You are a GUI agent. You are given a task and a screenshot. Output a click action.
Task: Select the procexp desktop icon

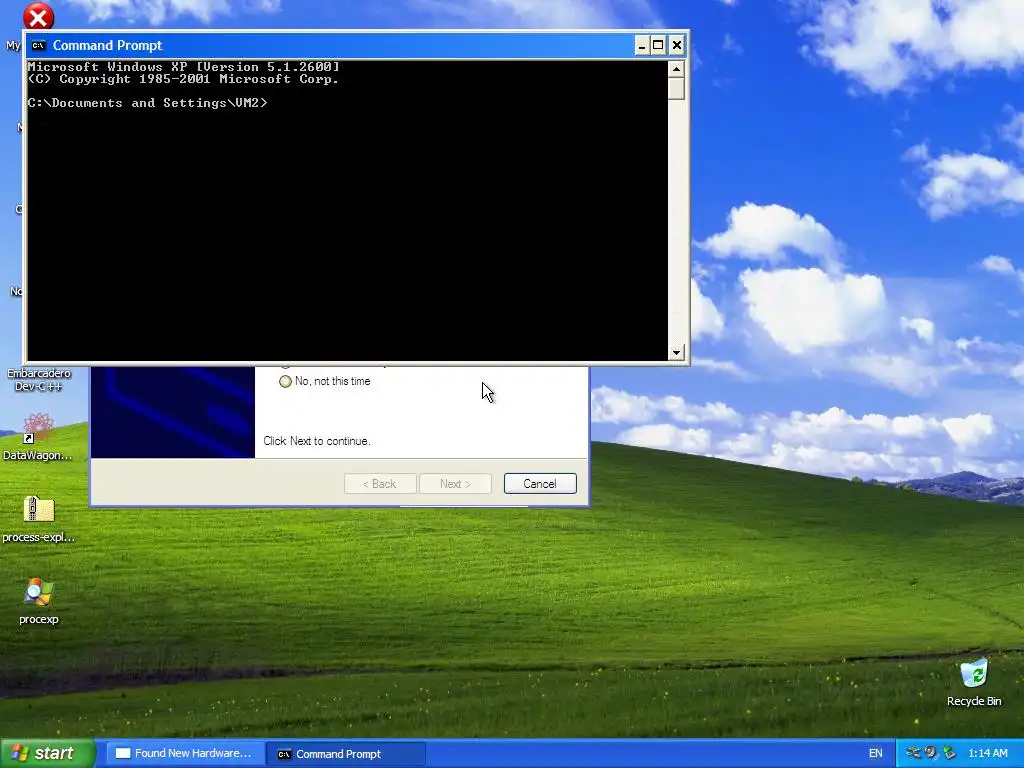[39, 592]
